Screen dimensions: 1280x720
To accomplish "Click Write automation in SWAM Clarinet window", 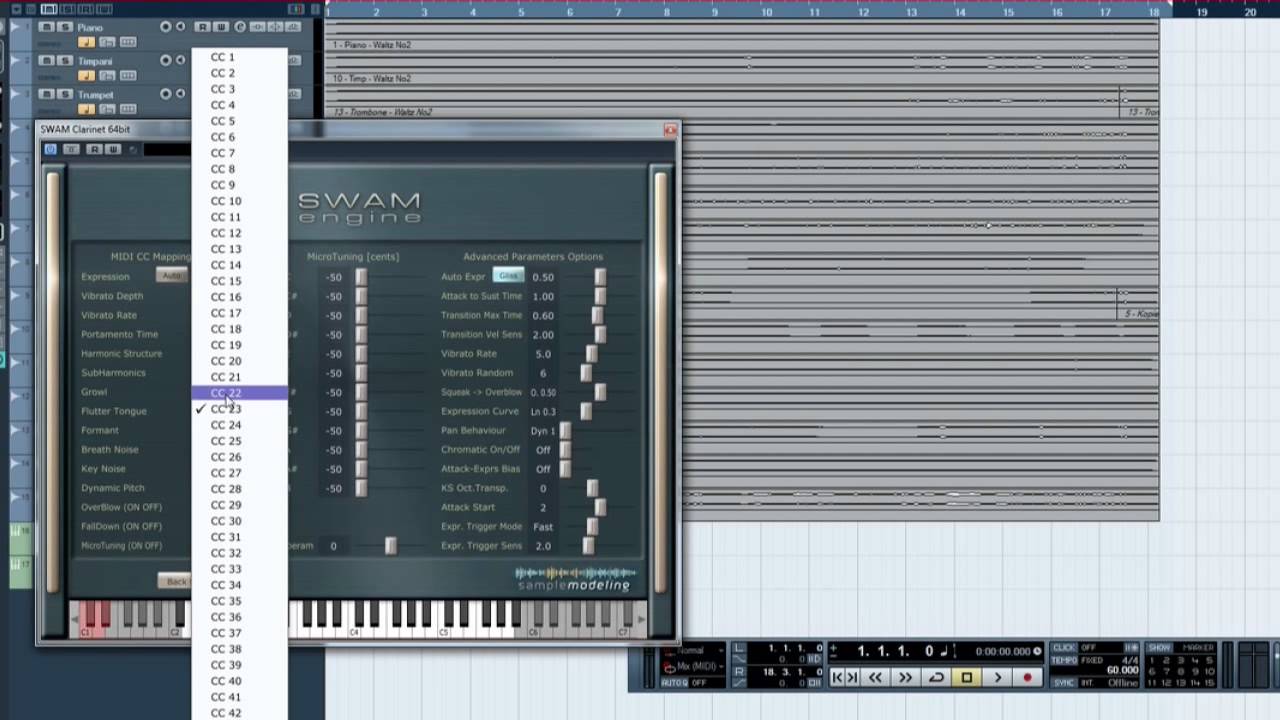I will [x=112, y=149].
